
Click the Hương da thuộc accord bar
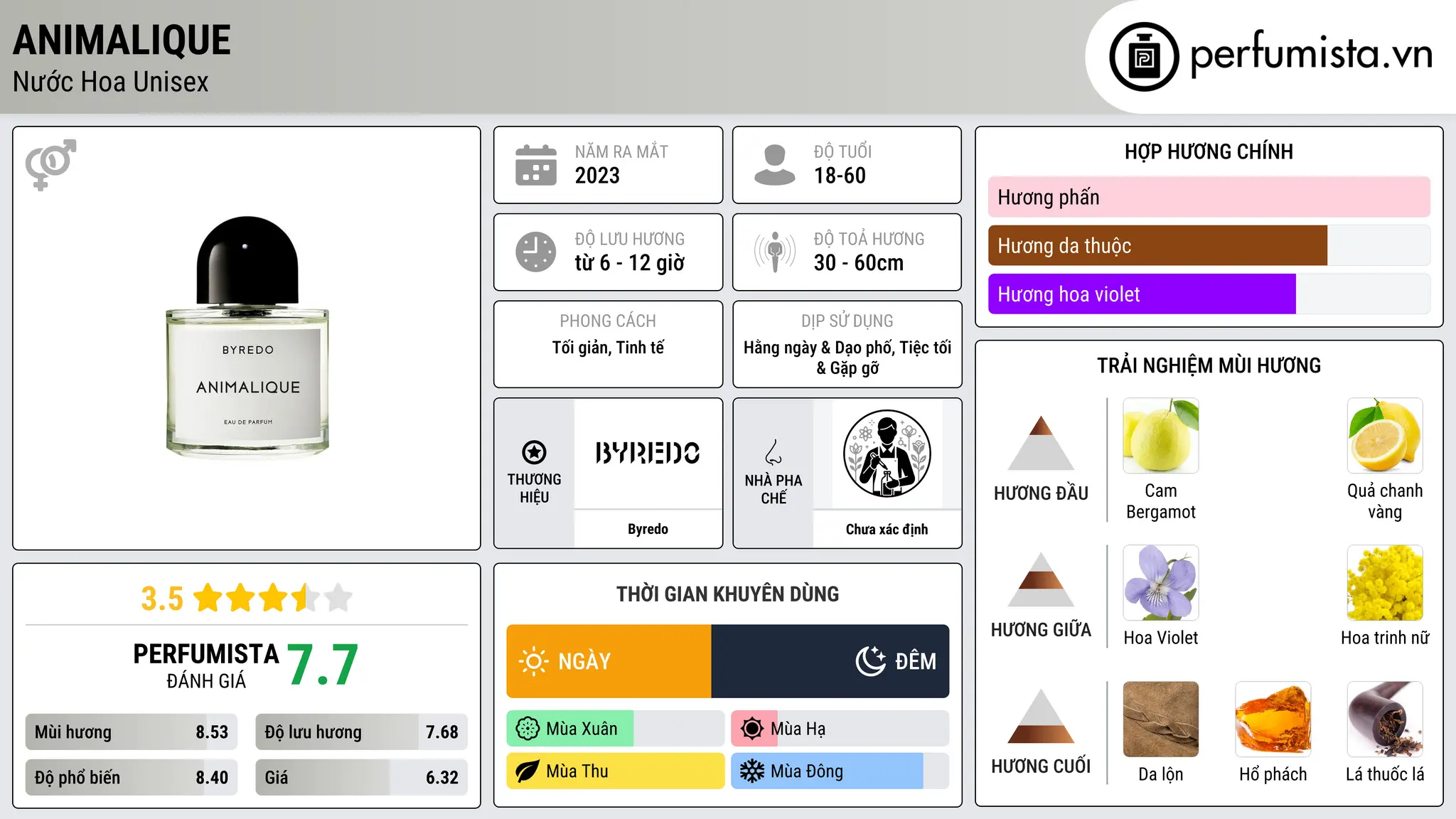coord(1209,245)
